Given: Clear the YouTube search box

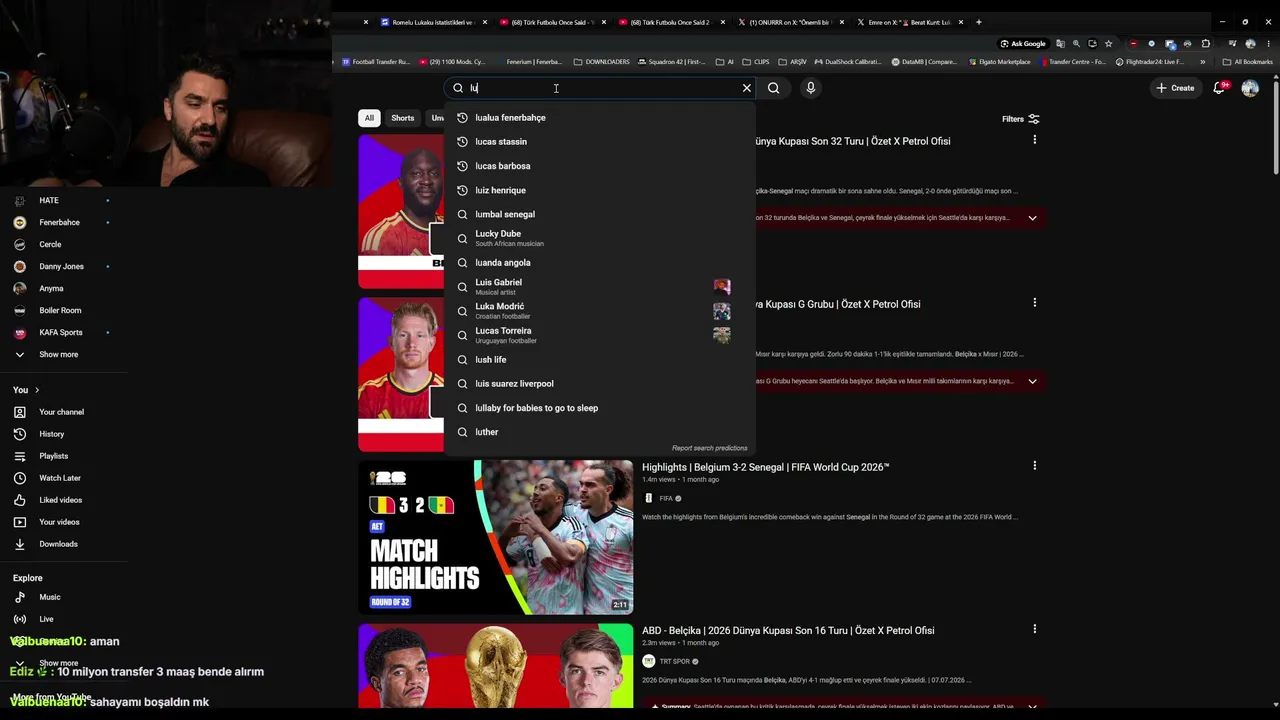Looking at the screenshot, I should (746, 88).
